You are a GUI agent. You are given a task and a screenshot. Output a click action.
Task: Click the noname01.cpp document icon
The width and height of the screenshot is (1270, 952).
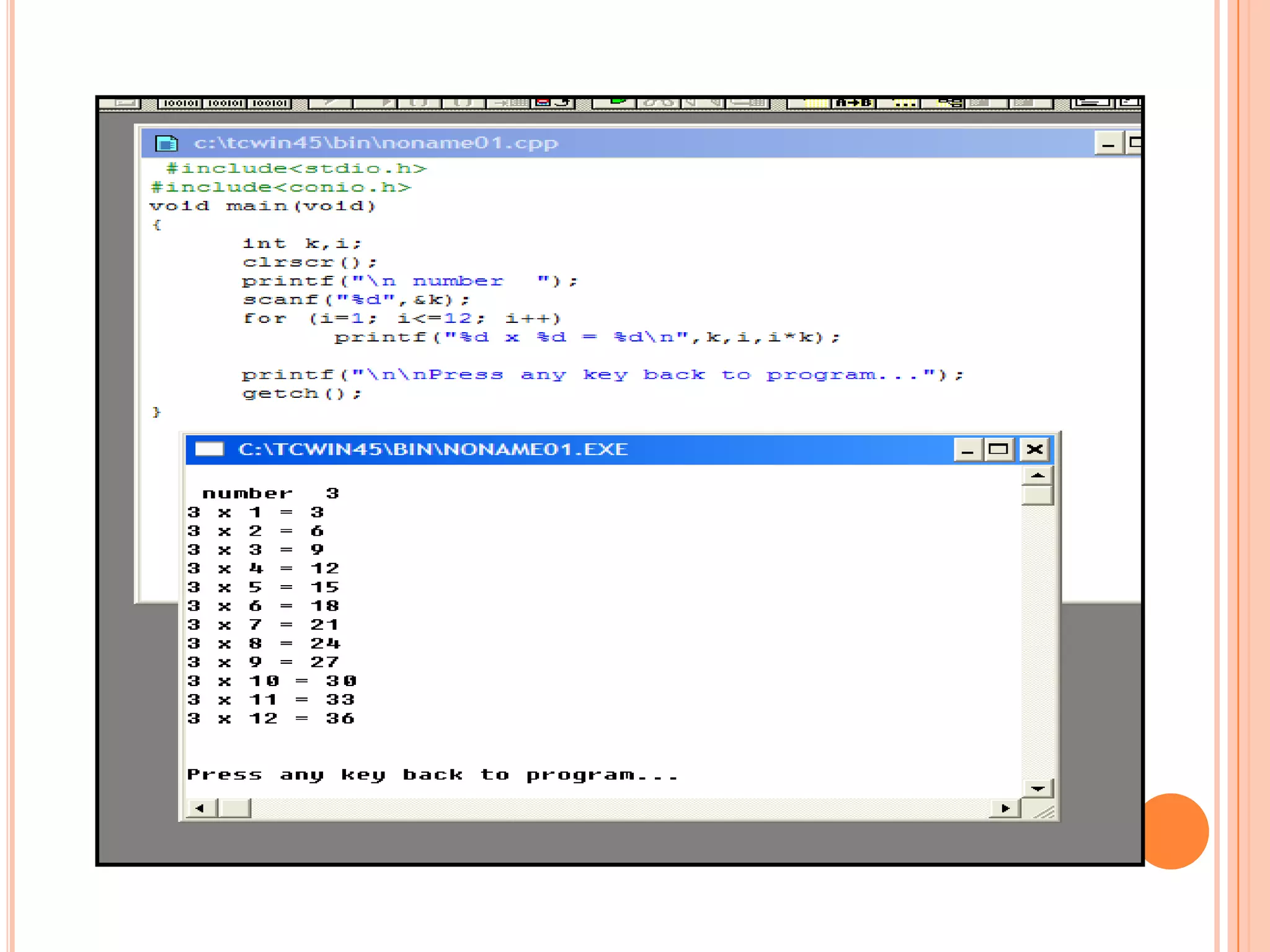pos(166,143)
